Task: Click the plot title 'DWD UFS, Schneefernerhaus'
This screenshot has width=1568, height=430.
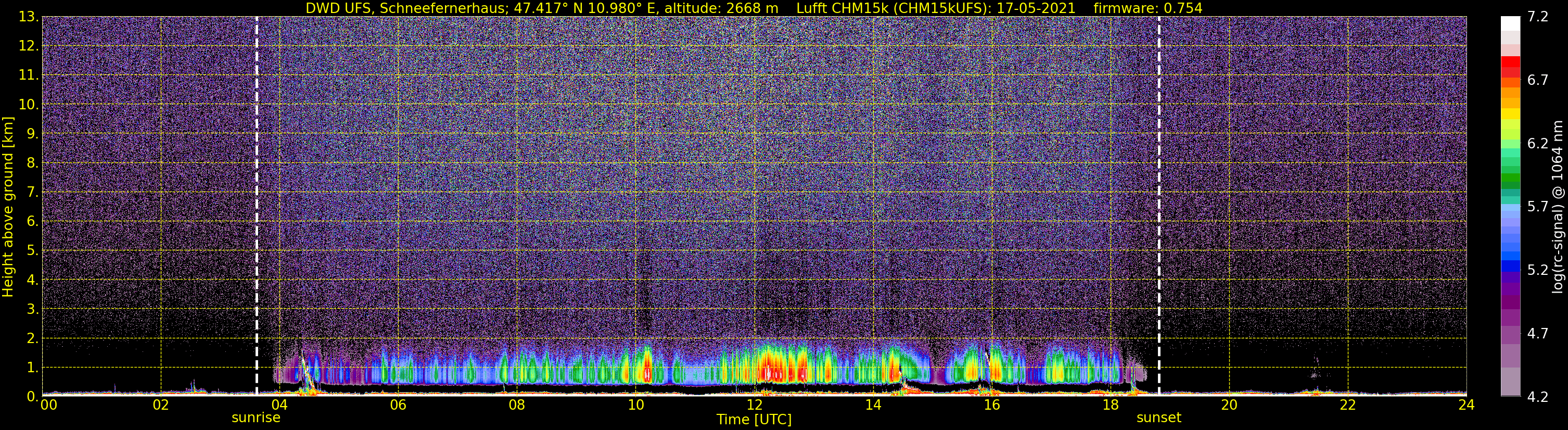Action: [406, 8]
